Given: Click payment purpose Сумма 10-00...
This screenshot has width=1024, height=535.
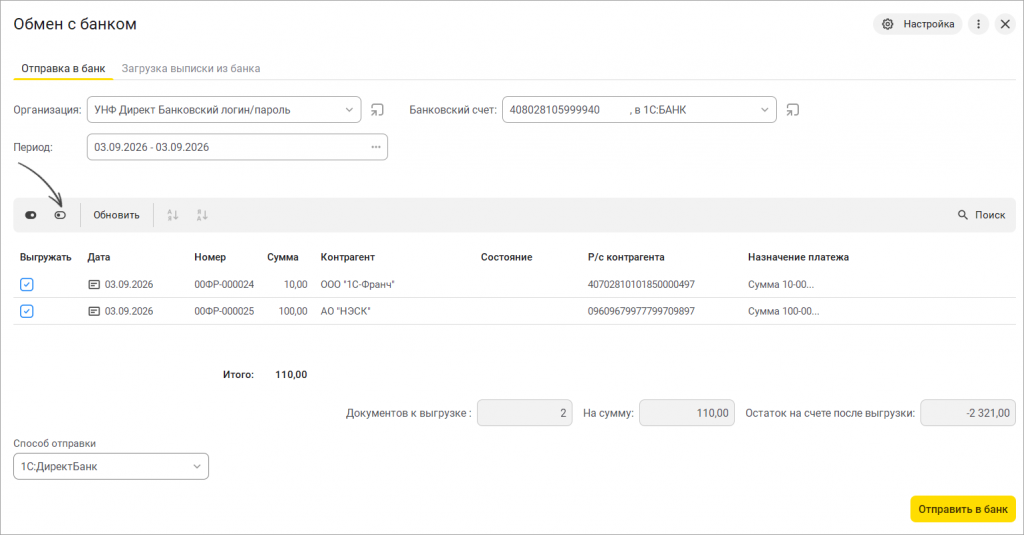Looking at the screenshot, I should coord(780,285).
